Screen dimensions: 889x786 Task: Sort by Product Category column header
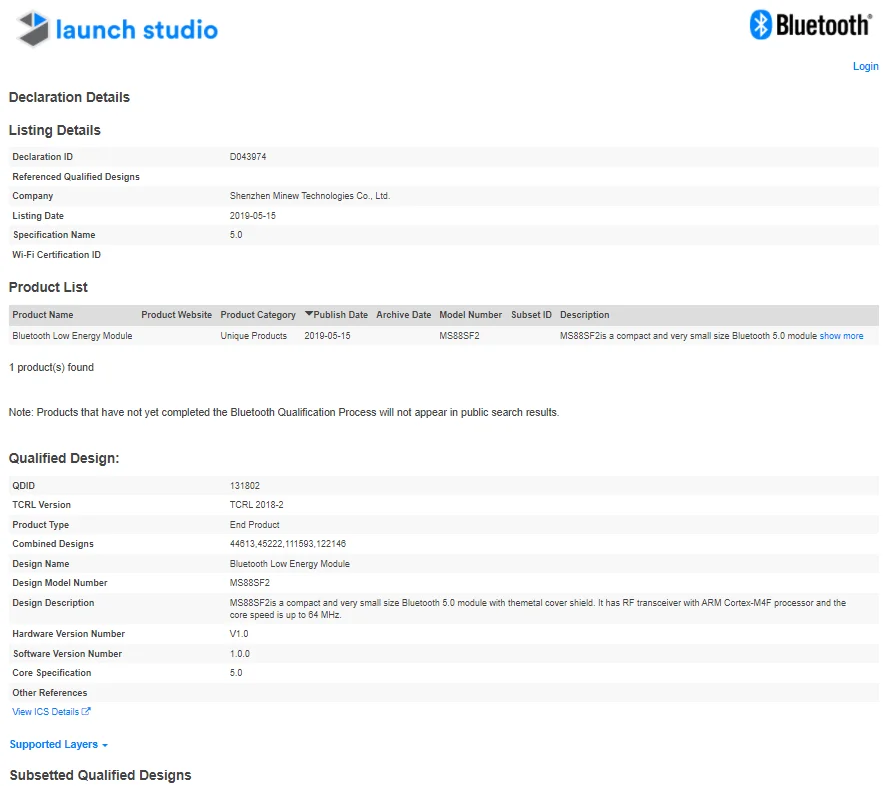tap(258, 315)
